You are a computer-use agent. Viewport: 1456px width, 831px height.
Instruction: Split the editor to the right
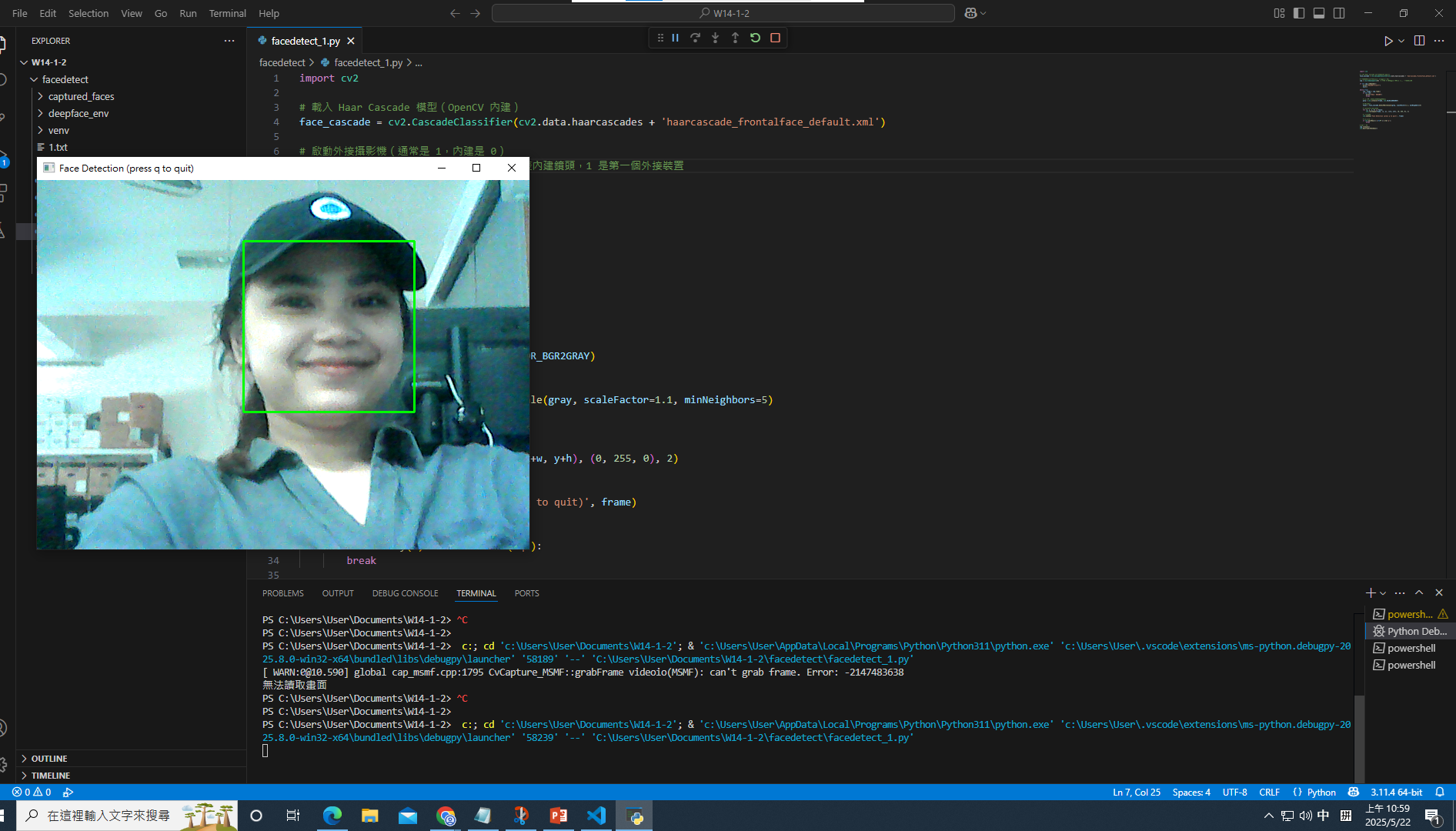pyautogui.click(x=1419, y=41)
